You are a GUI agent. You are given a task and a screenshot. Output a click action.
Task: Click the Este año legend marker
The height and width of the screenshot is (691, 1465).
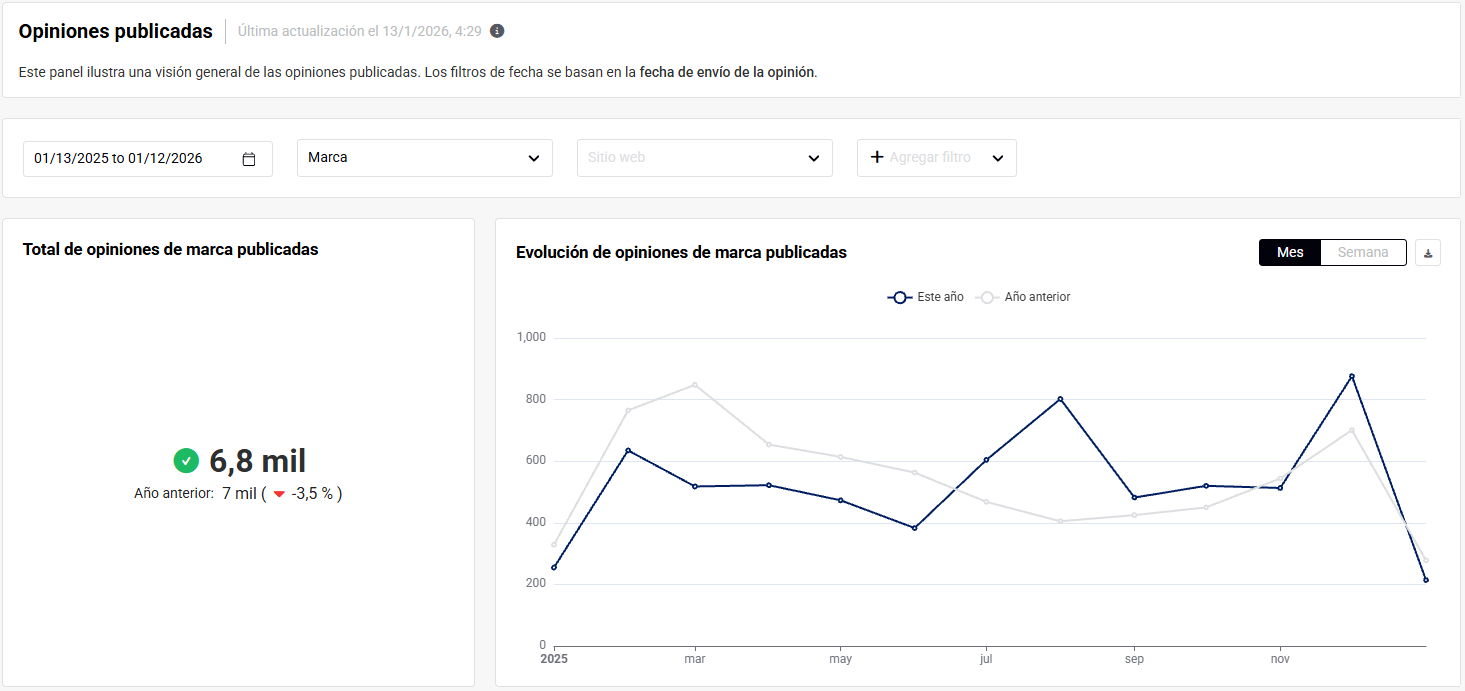899,297
